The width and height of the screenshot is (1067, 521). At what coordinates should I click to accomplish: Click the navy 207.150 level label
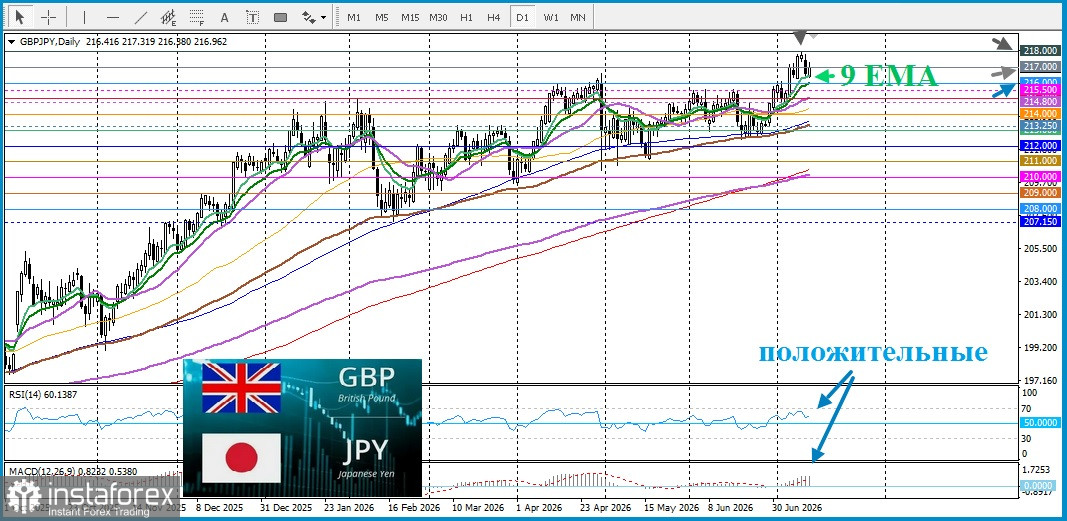pyautogui.click(x=1039, y=222)
